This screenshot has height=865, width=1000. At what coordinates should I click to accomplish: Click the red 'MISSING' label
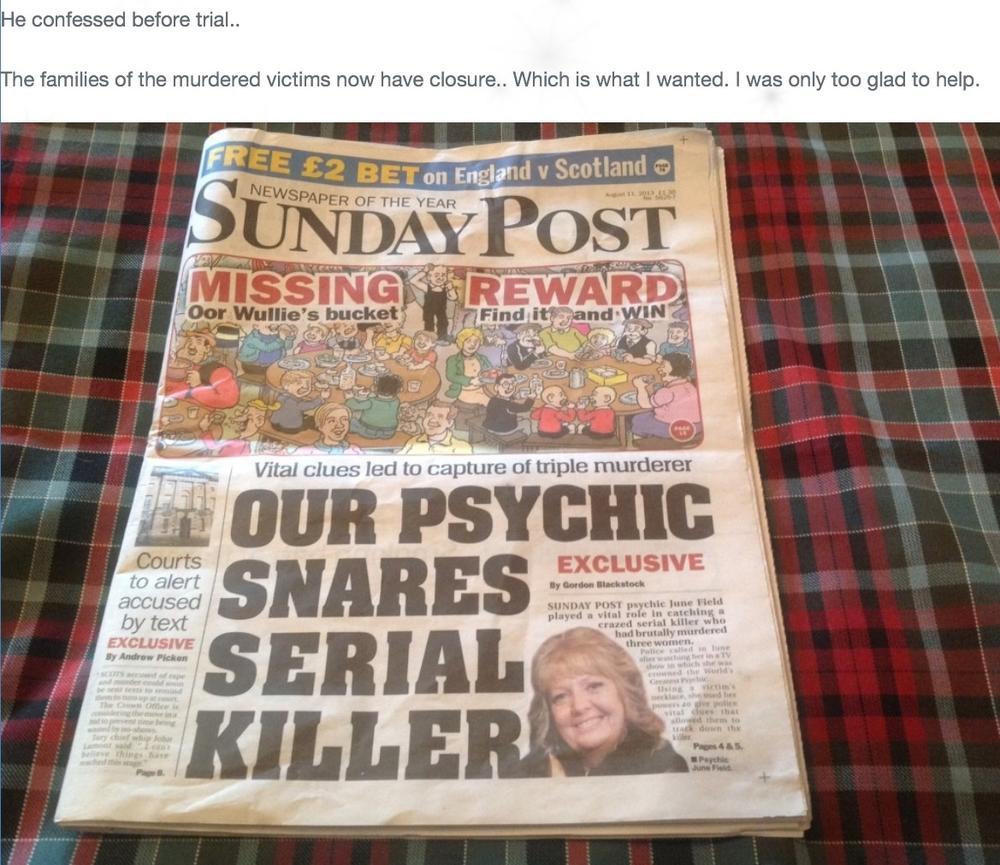pyautogui.click(x=294, y=290)
